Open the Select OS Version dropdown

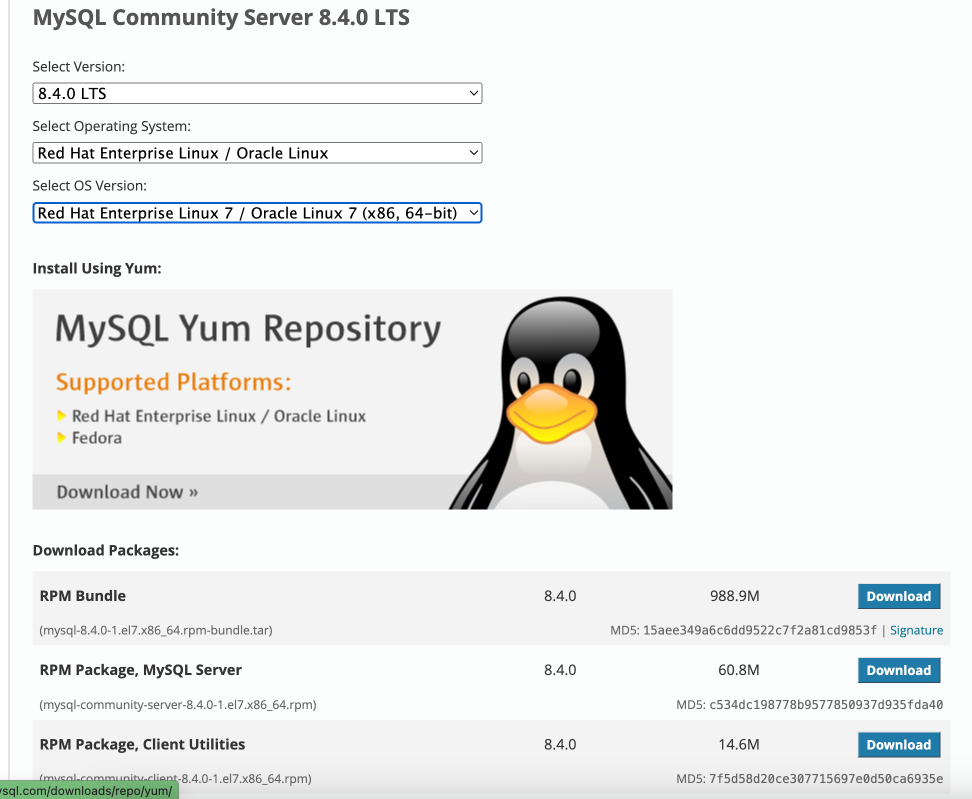click(x=257, y=212)
